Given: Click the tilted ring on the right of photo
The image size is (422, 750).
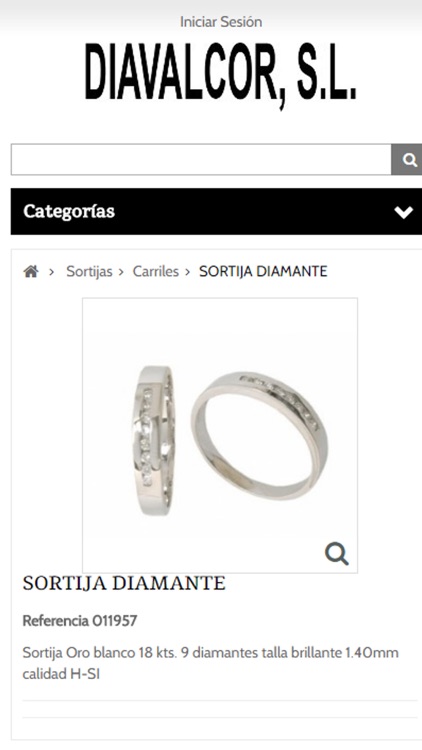Looking at the screenshot, I should (260, 436).
